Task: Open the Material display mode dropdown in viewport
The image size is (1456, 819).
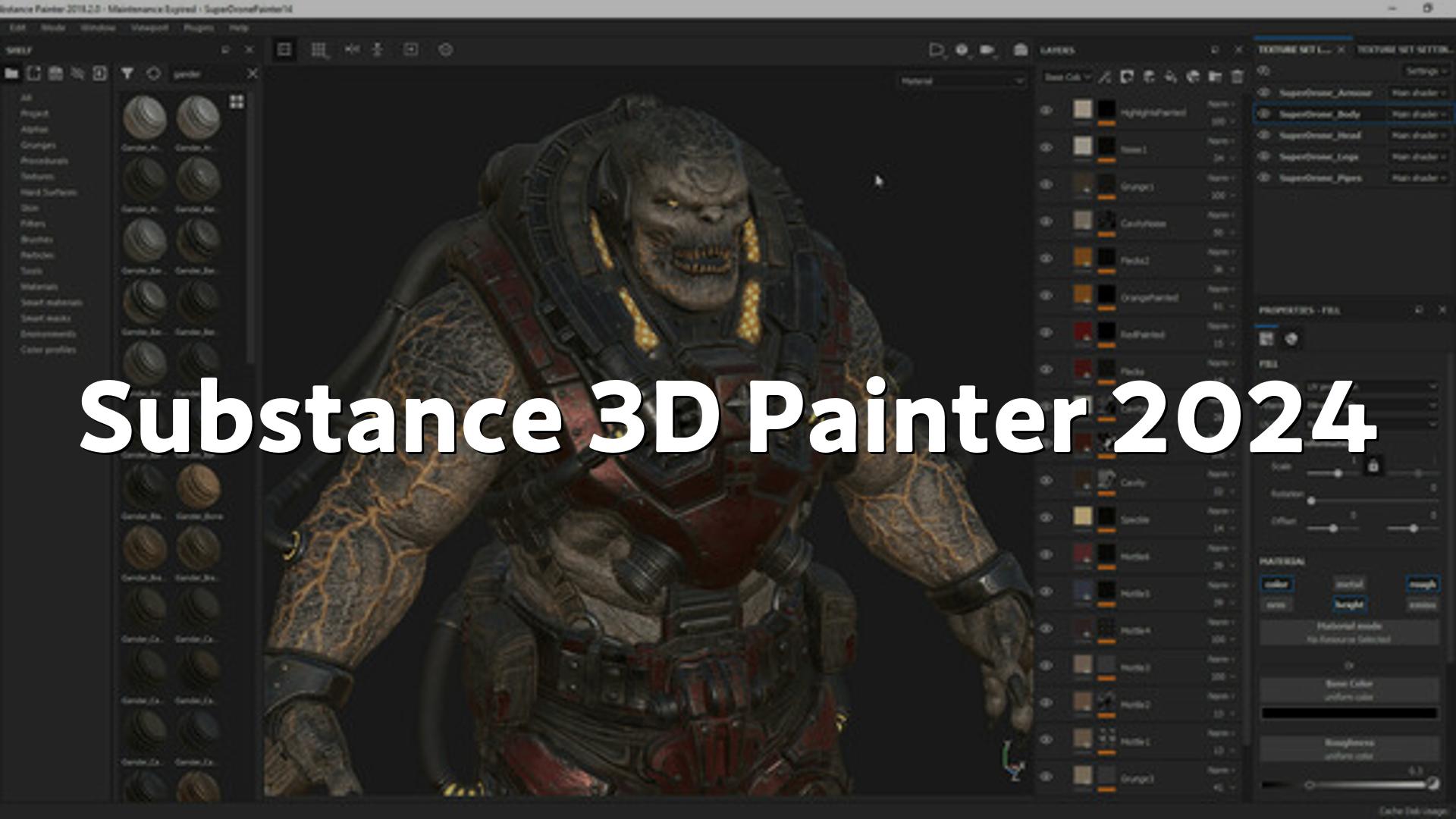Action: click(962, 81)
